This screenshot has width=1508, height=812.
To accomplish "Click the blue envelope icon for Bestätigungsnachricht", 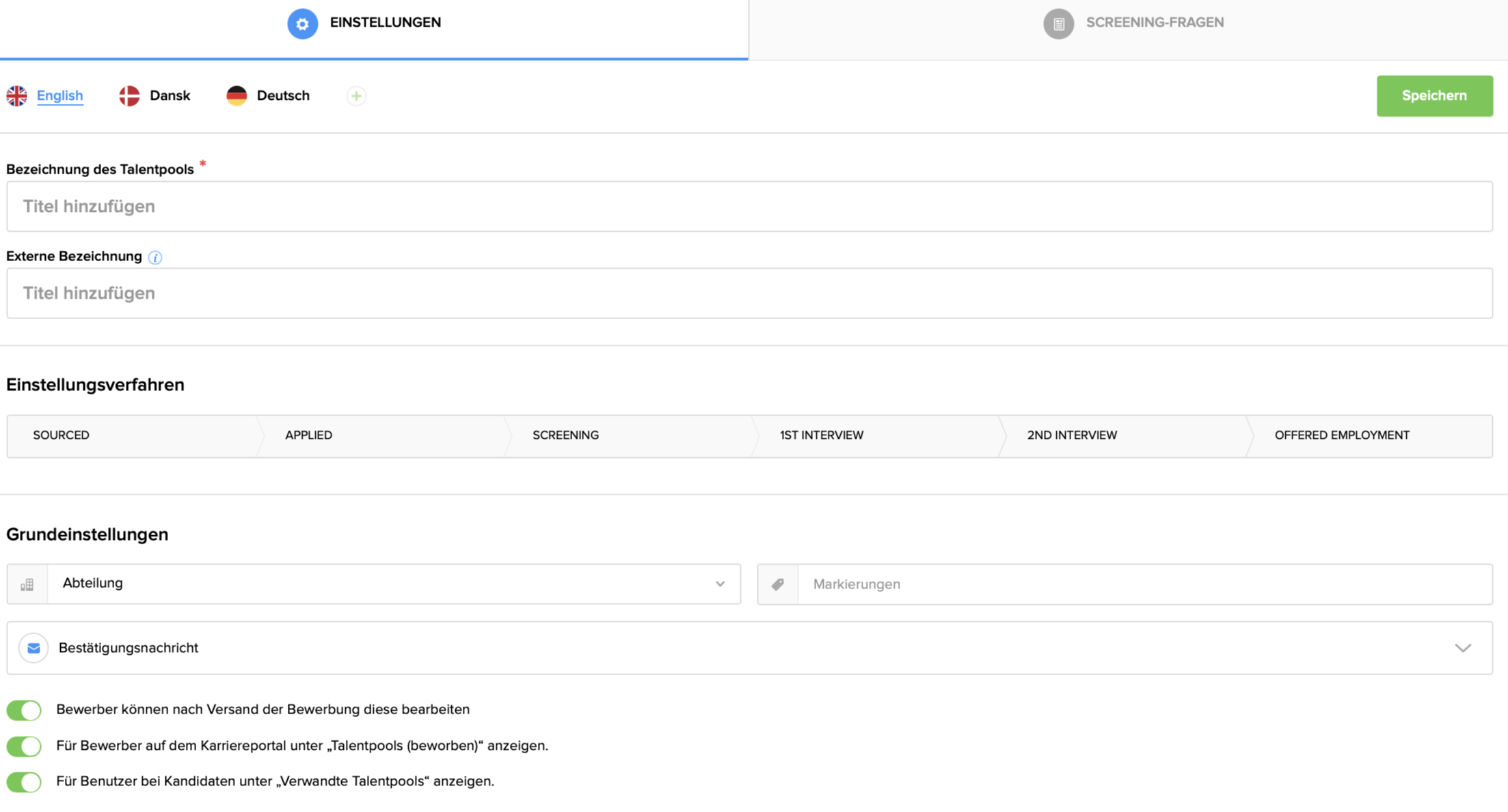I will pos(33,648).
